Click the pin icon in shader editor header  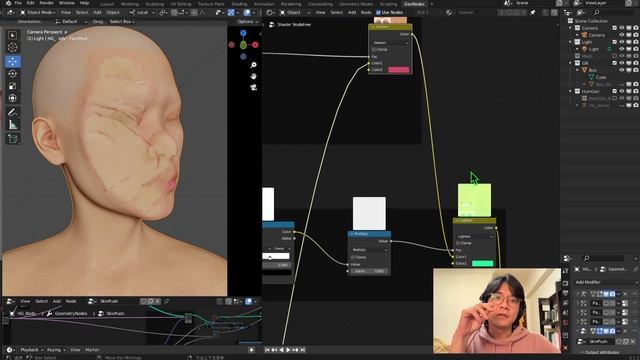[533, 13]
